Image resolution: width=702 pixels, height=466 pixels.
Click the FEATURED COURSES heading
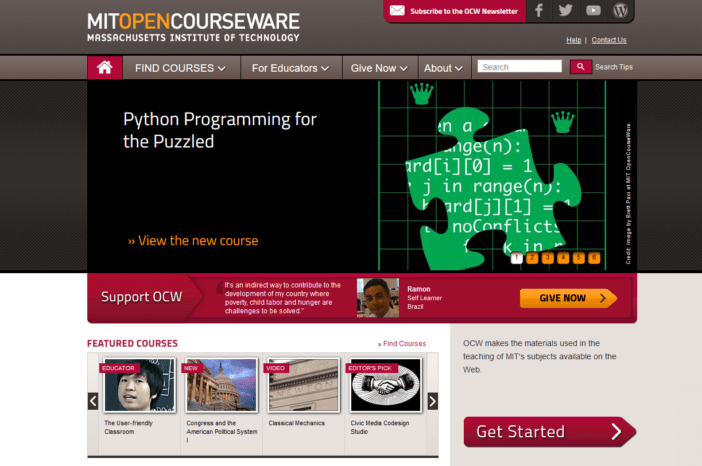point(133,343)
